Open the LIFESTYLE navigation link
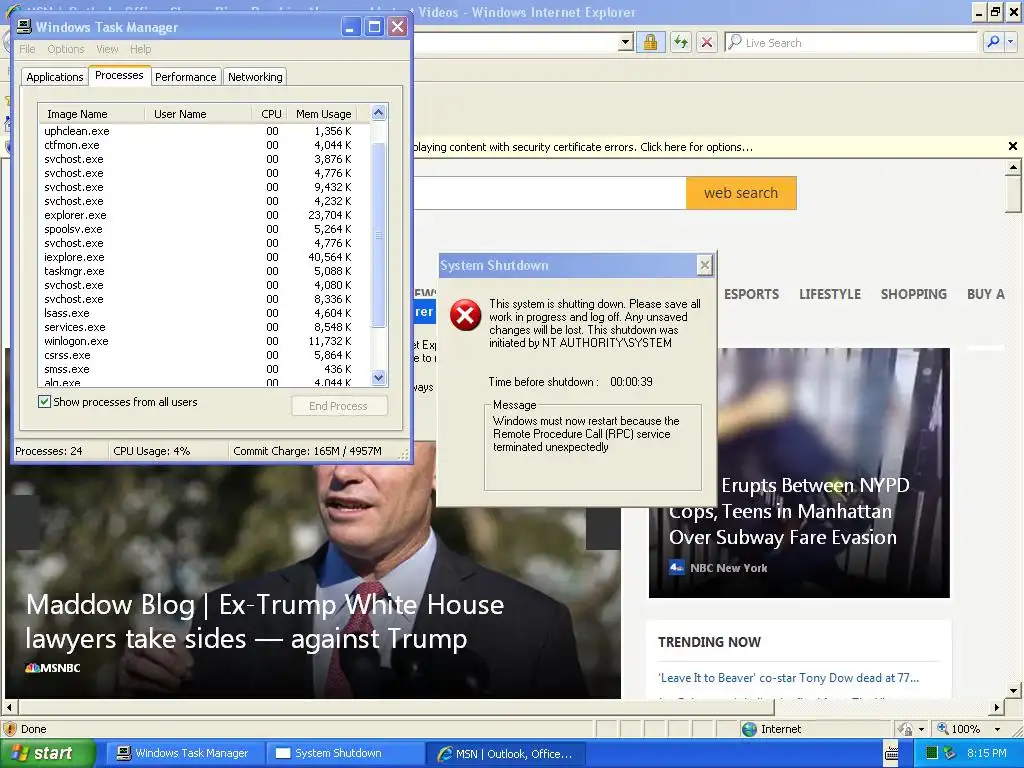Image resolution: width=1024 pixels, height=768 pixels. (x=830, y=294)
